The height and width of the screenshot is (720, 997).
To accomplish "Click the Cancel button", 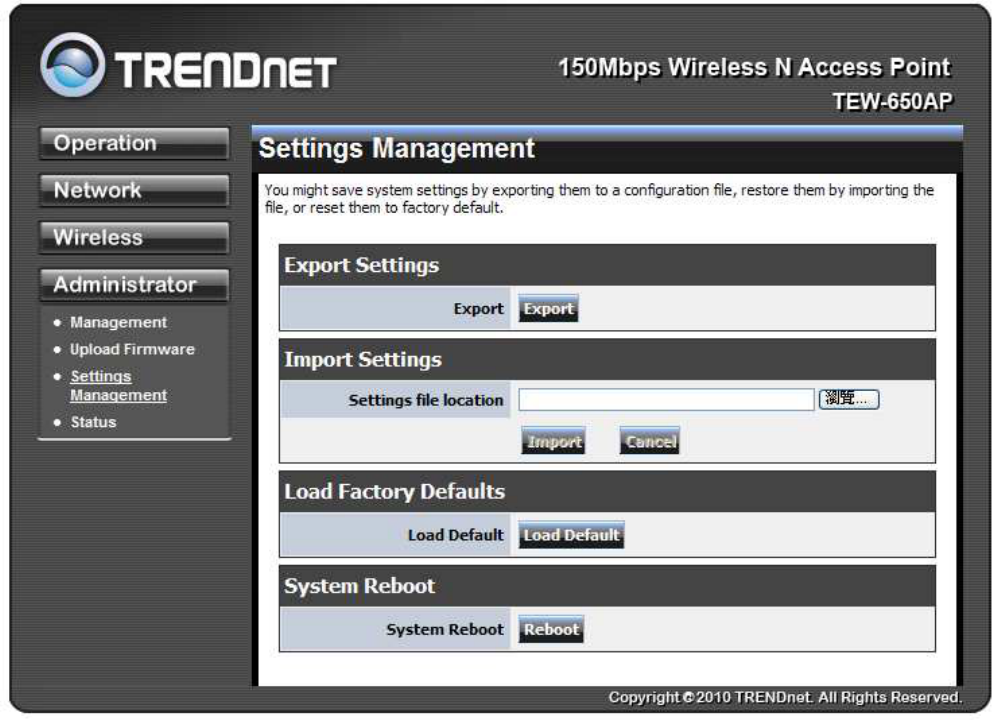I will [x=650, y=441].
